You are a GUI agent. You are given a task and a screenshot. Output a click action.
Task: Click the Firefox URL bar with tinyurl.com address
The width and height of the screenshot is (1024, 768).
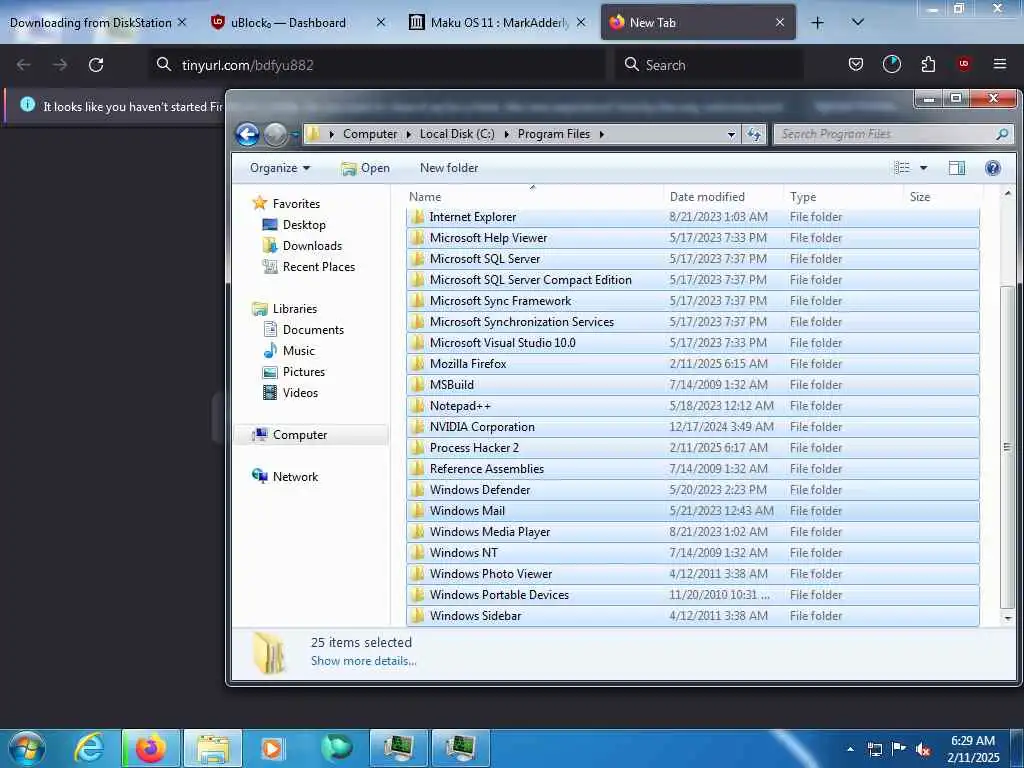click(377, 65)
